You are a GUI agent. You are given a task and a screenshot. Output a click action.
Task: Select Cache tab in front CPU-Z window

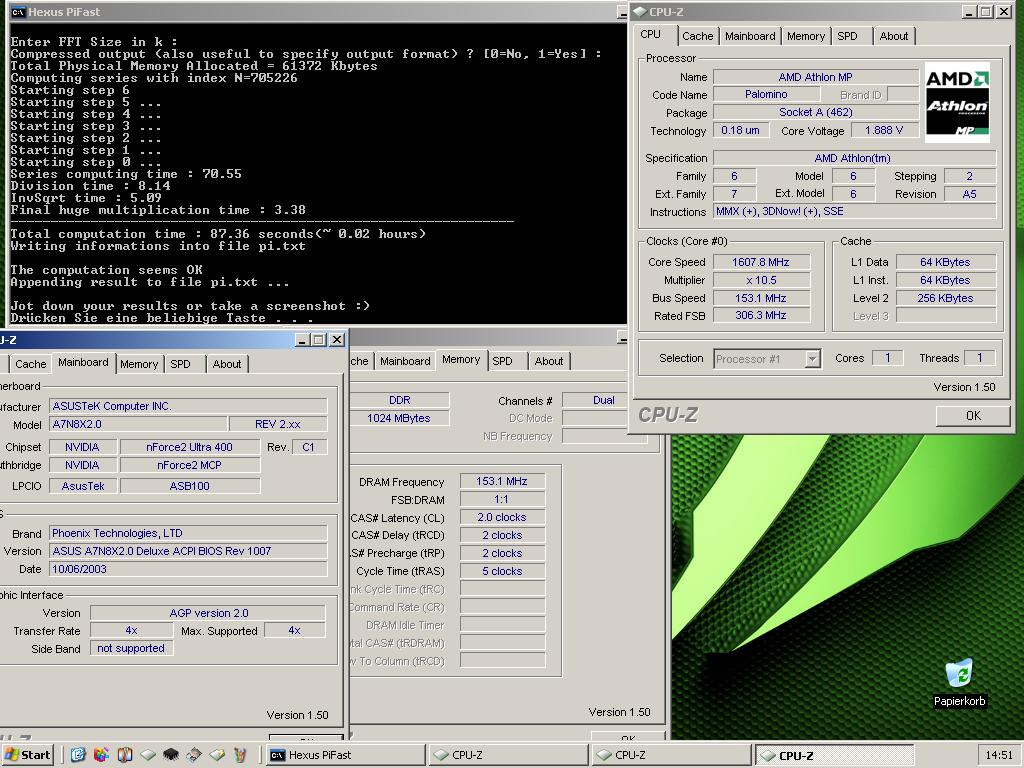coord(697,36)
